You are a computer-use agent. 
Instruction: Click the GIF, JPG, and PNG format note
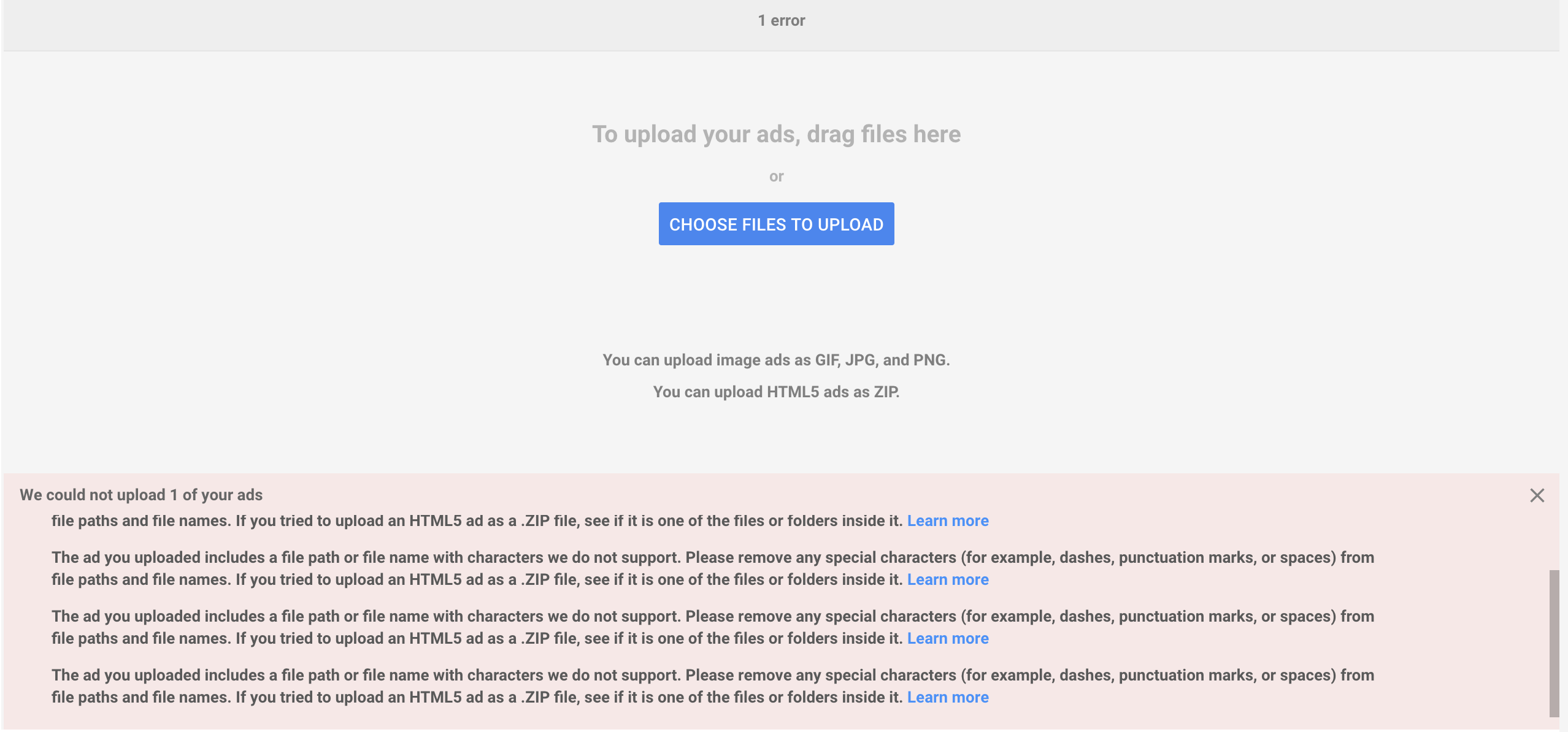pyautogui.click(x=777, y=360)
